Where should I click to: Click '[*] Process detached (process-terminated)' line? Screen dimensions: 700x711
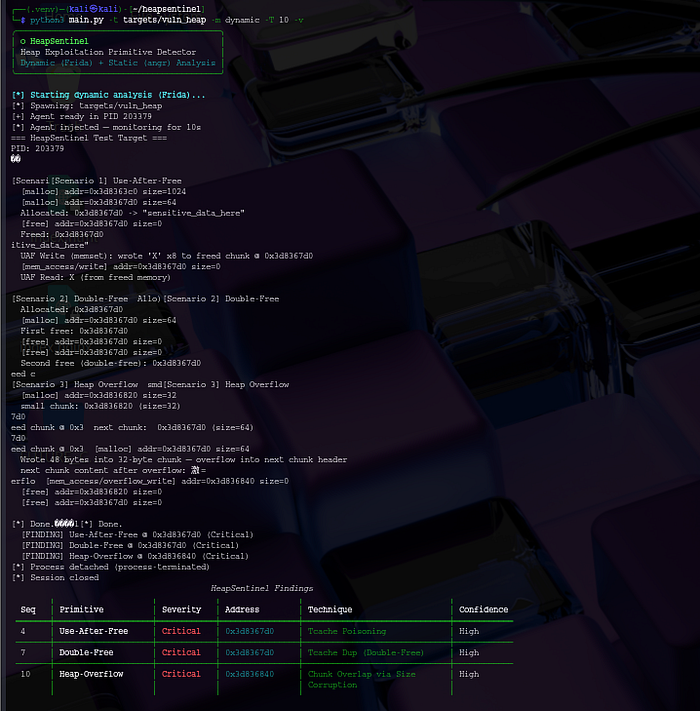tap(111, 567)
